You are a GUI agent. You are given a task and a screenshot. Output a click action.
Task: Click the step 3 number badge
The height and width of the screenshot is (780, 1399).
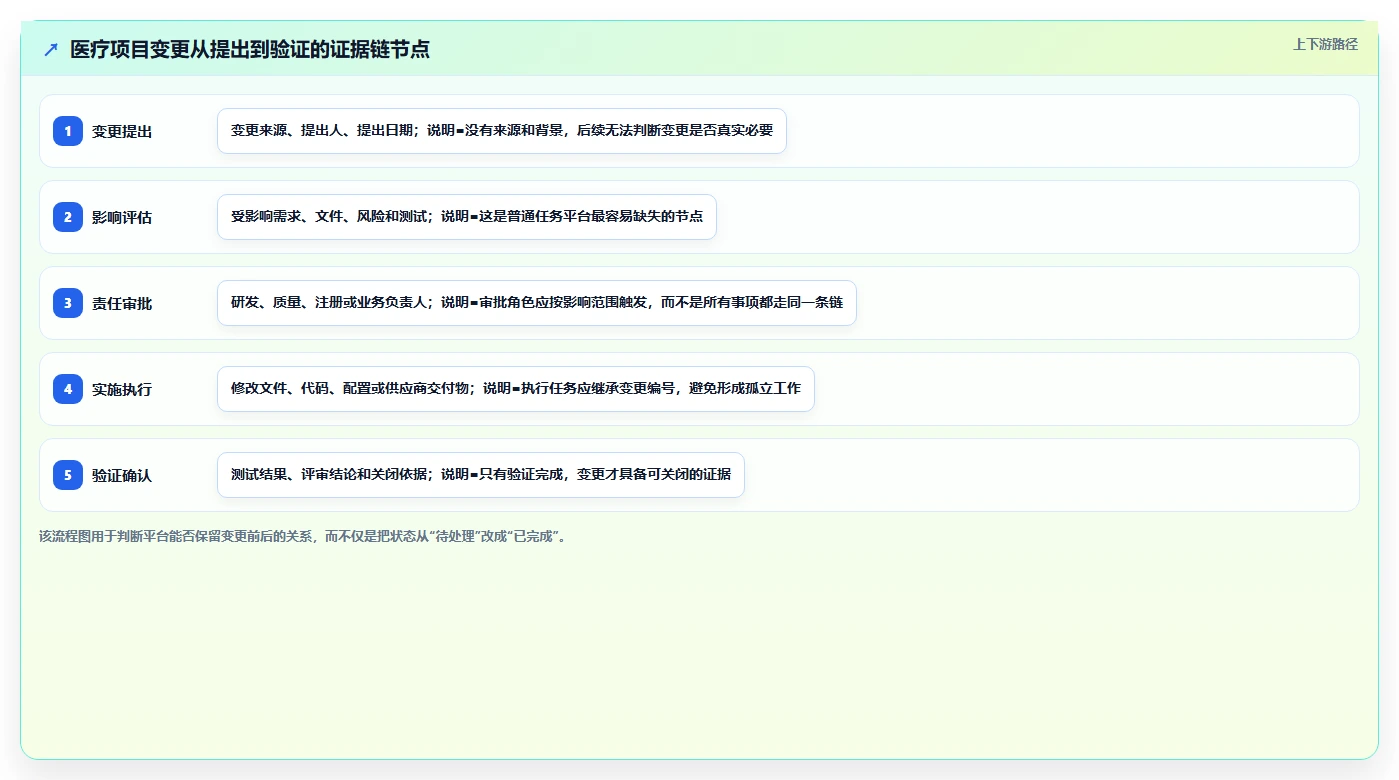click(68, 303)
